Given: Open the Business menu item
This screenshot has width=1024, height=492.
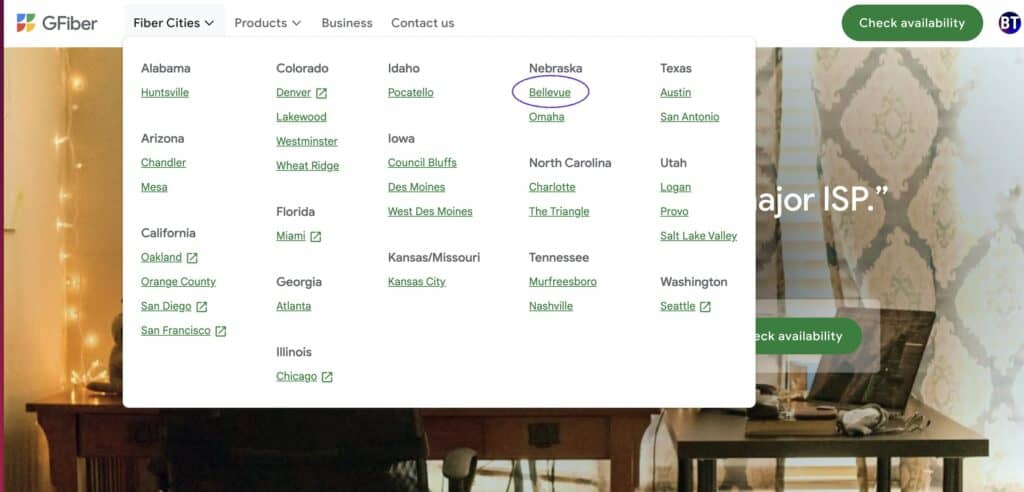Looking at the screenshot, I should pos(347,23).
